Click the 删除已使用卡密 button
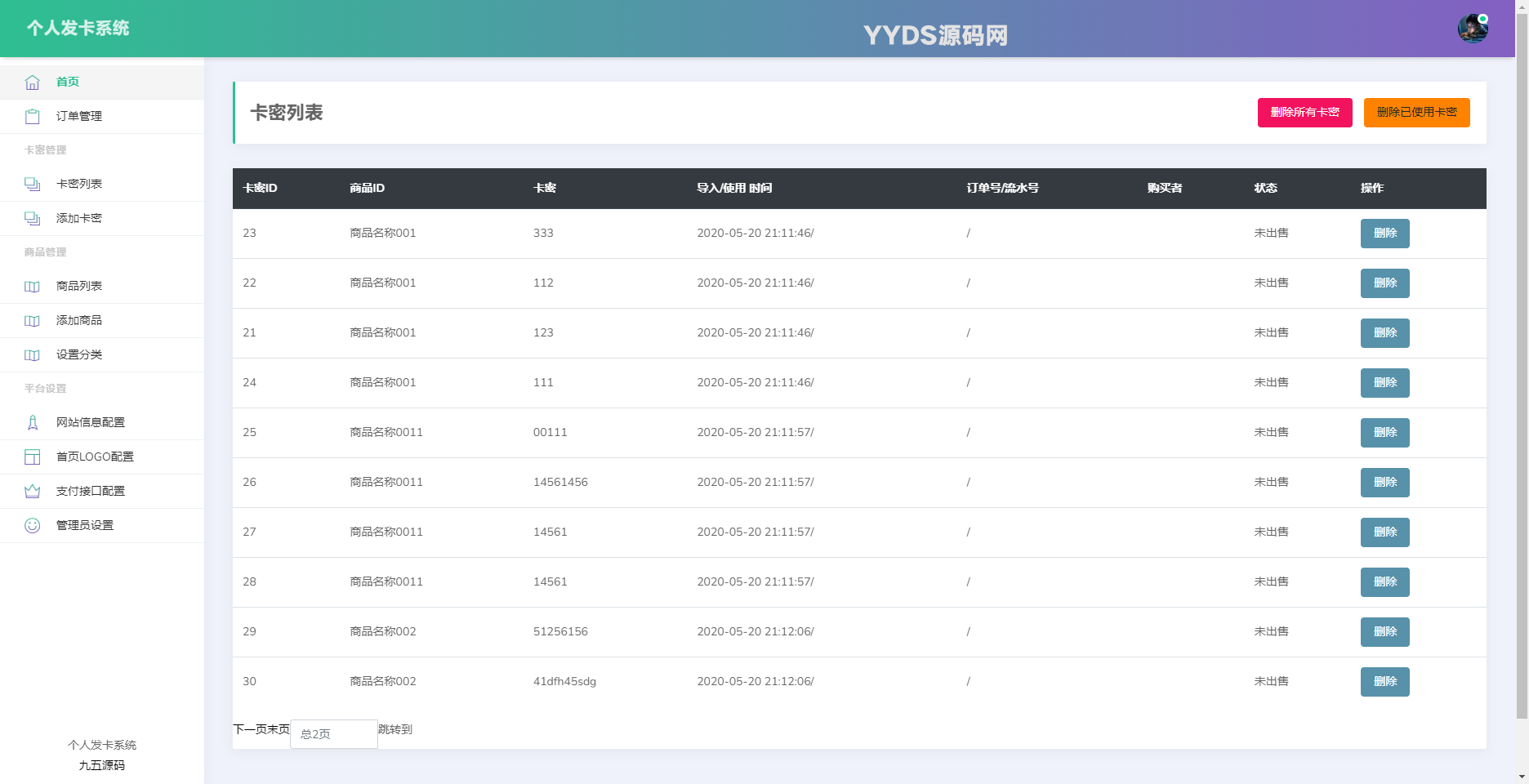 pyautogui.click(x=1416, y=113)
